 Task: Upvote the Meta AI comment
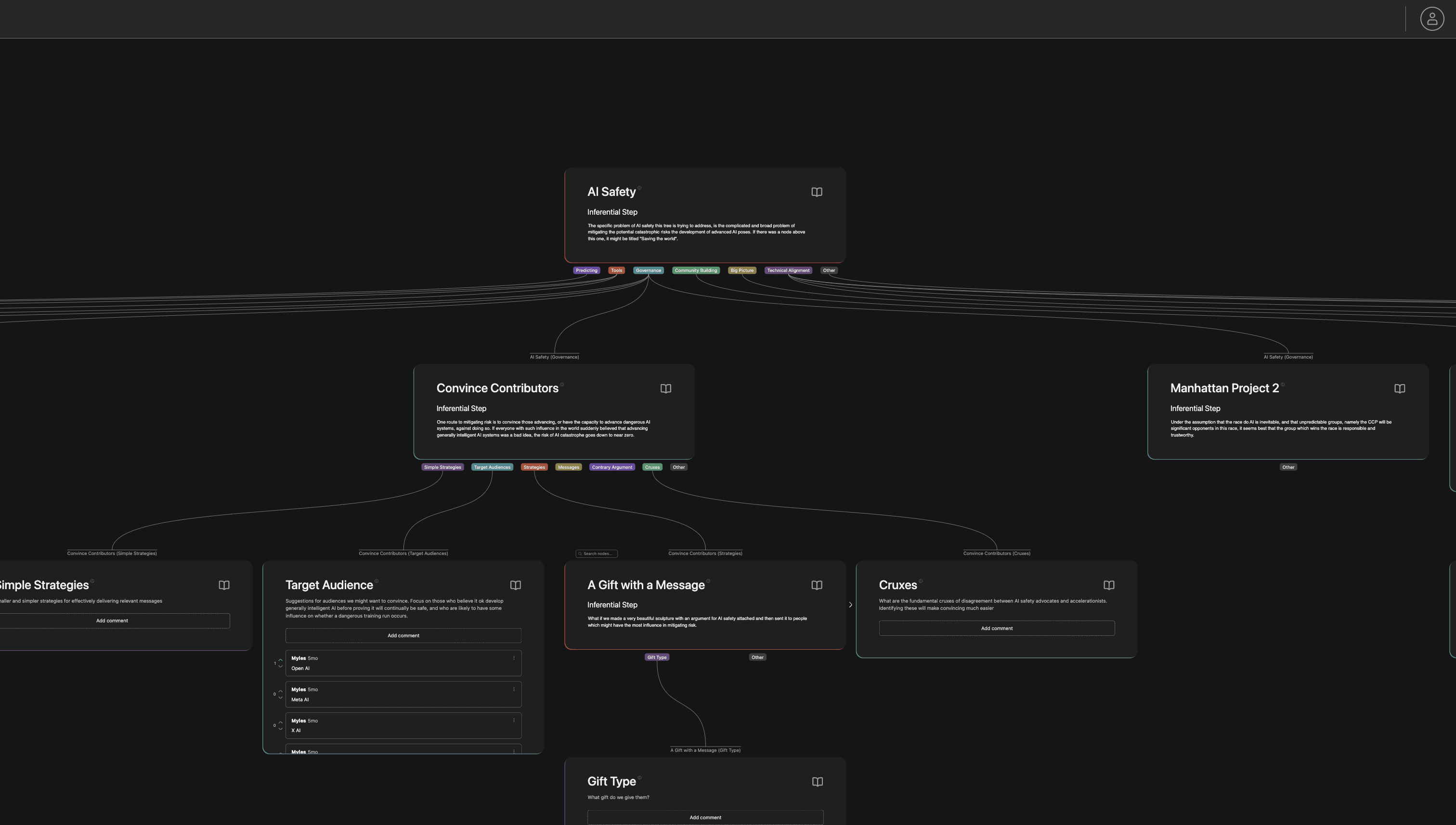[x=281, y=691]
